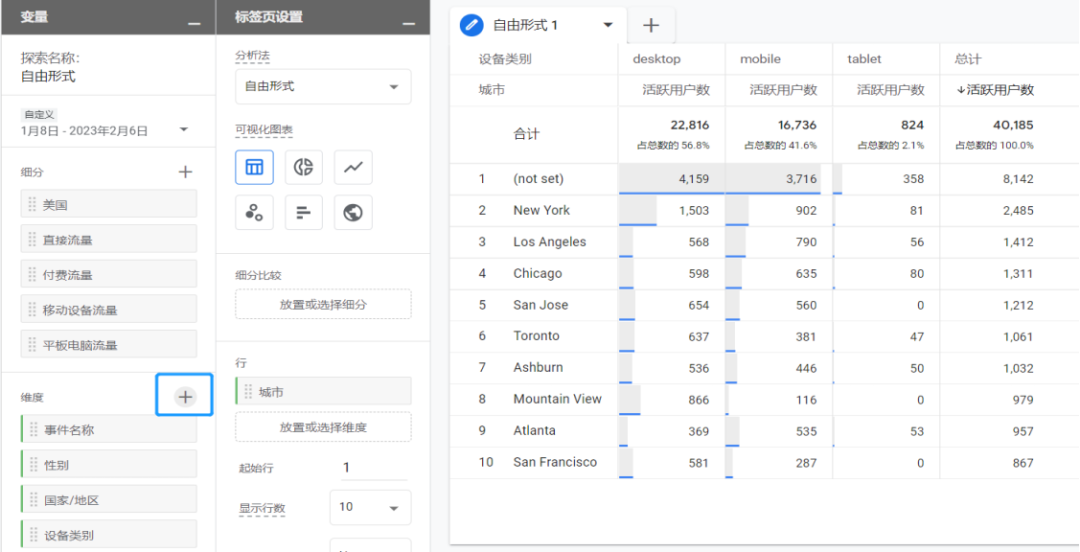The image size is (1080, 552).
Task: Click the desktop column header
Action: tap(656, 59)
